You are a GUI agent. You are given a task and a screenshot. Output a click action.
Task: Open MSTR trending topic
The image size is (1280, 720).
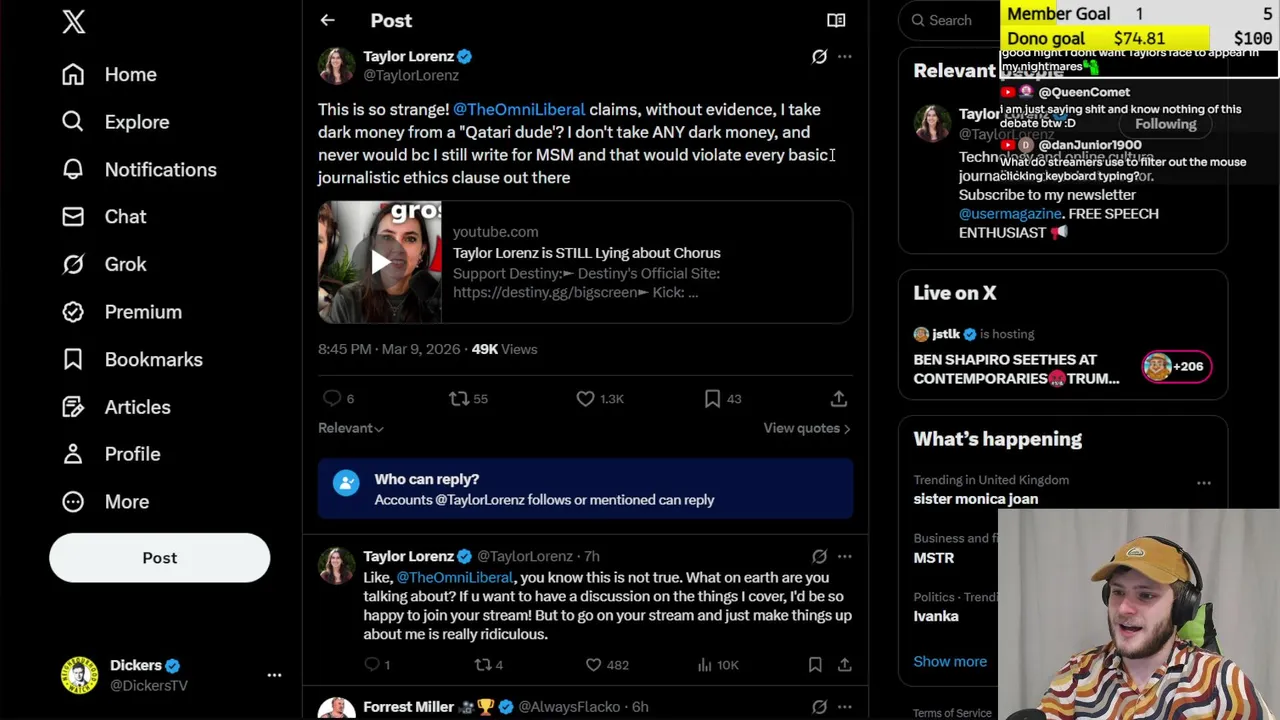(933, 558)
